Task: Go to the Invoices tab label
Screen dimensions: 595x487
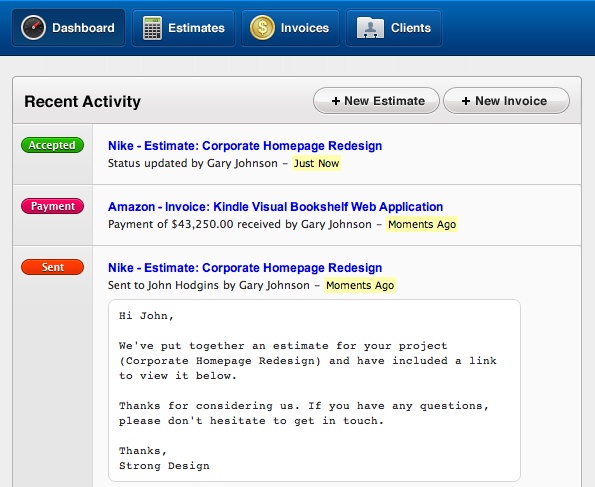Action: point(305,28)
